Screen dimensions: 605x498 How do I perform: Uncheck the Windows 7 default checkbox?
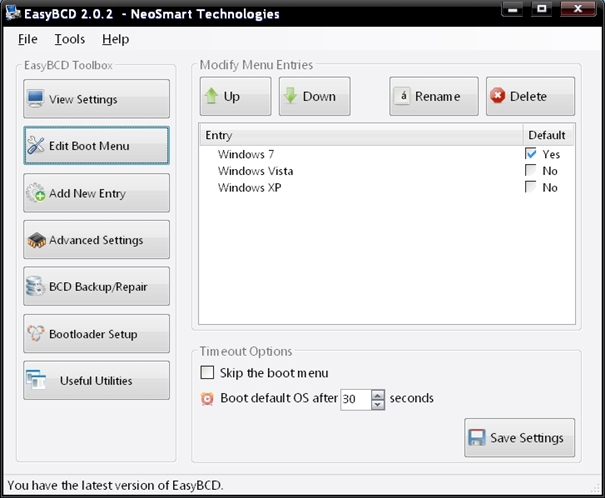(x=531, y=154)
